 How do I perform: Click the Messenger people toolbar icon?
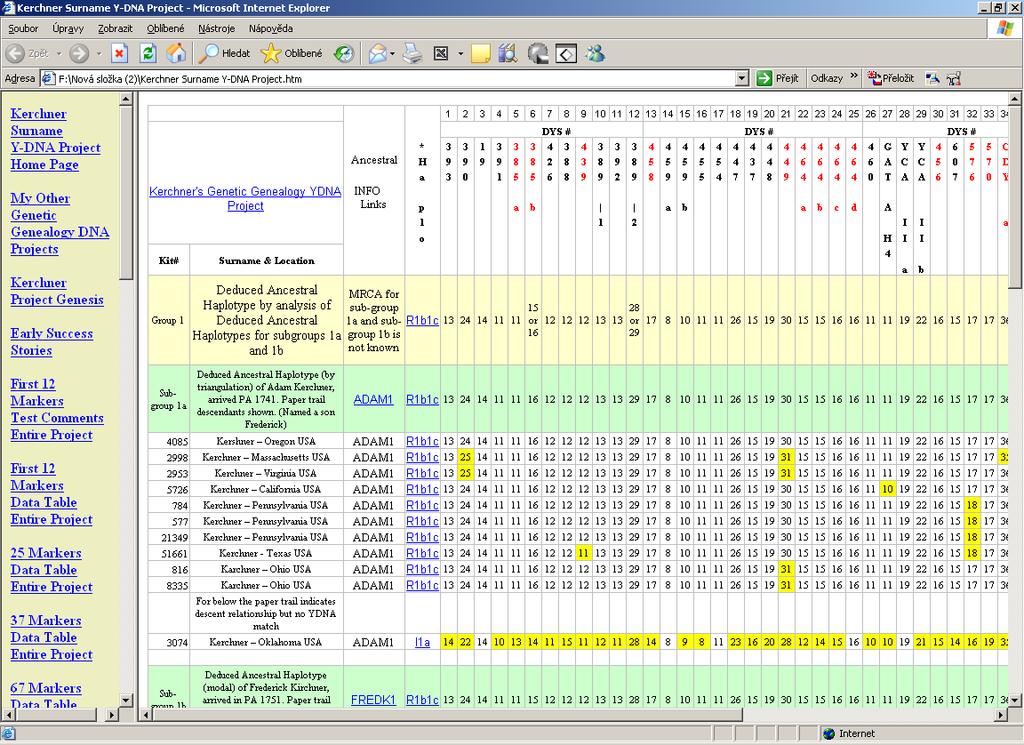tap(594, 54)
